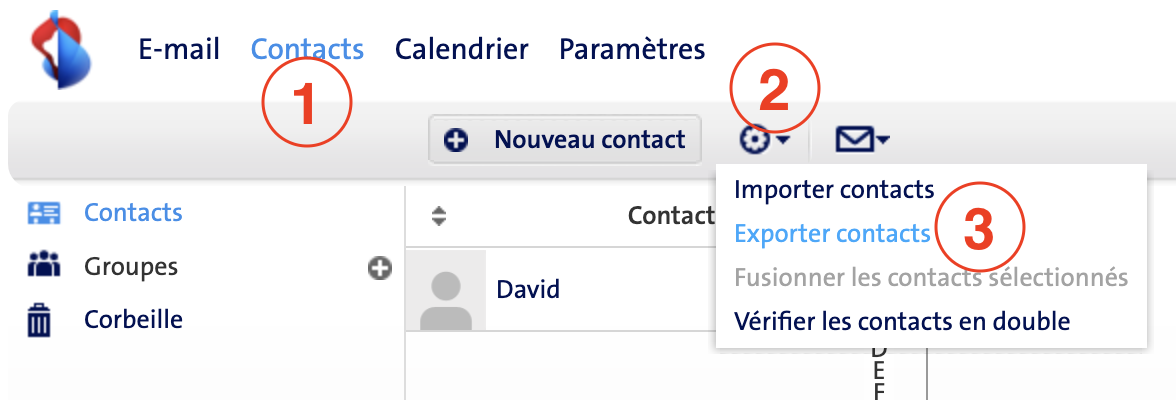Open the Paramètres tab
The image size is (1176, 400).
[x=632, y=50]
